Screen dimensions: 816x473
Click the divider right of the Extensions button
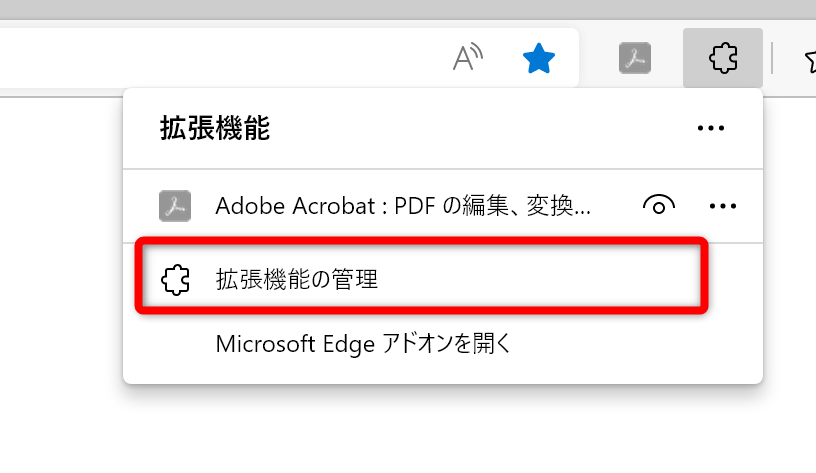coord(773,59)
